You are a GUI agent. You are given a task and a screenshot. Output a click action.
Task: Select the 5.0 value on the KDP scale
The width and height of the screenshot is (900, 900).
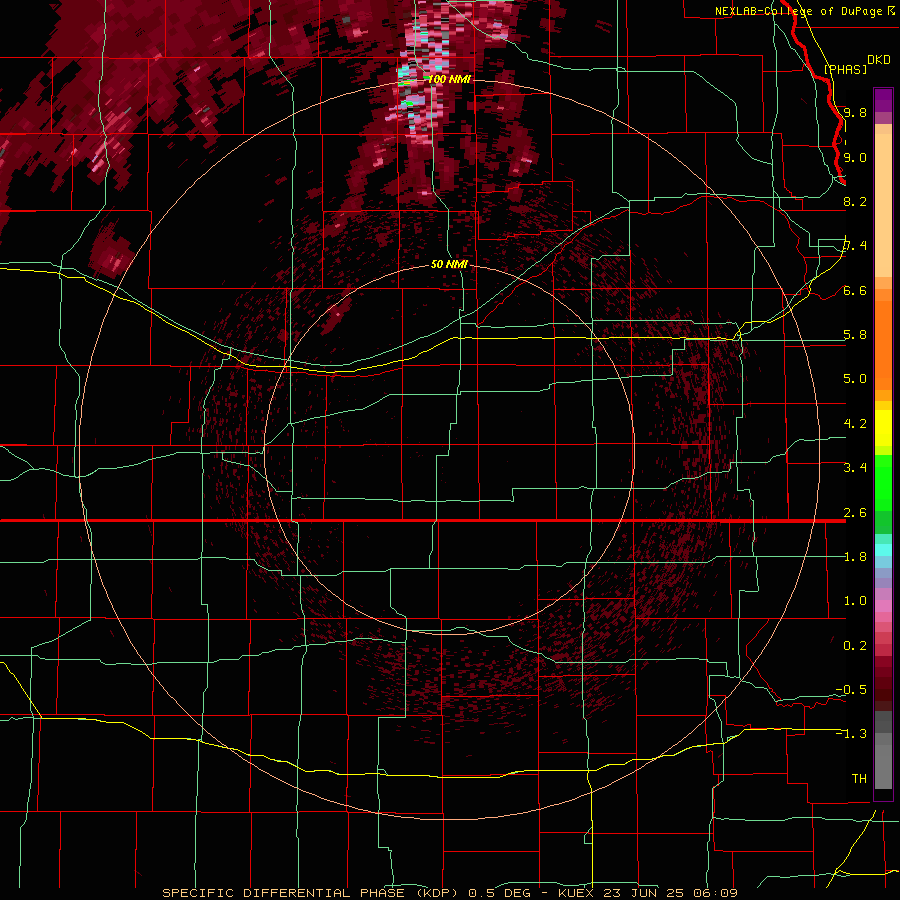click(x=855, y=379)
